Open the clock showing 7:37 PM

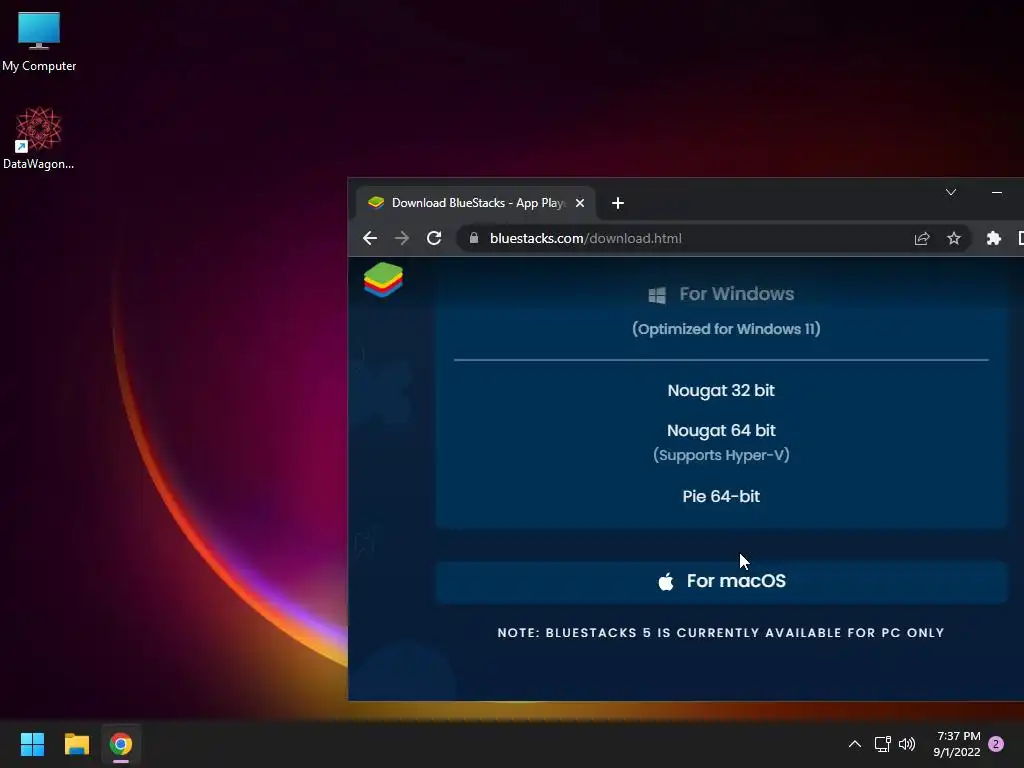pos(957,744)
